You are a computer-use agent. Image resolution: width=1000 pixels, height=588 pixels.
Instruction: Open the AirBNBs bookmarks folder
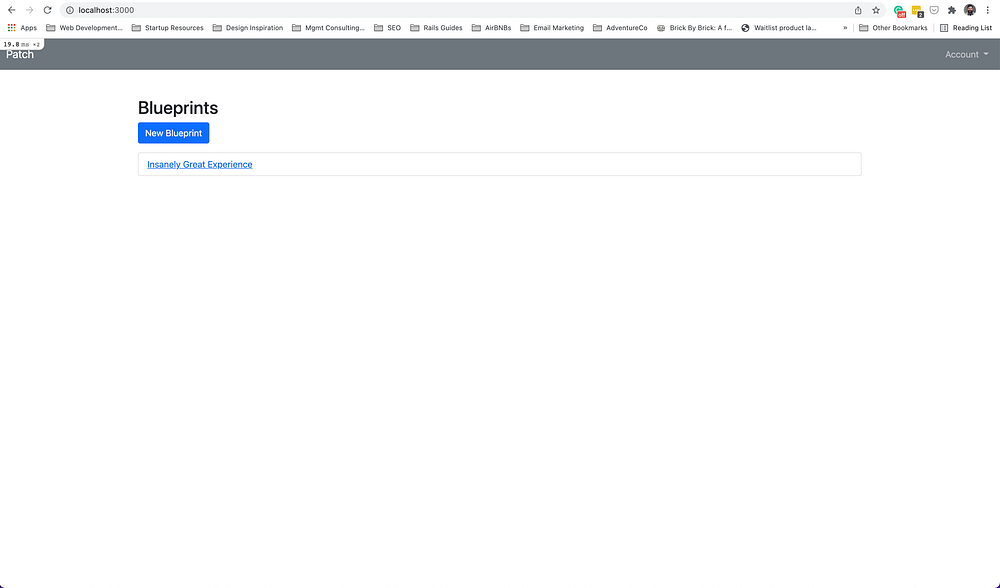click(x=491, y=28)
